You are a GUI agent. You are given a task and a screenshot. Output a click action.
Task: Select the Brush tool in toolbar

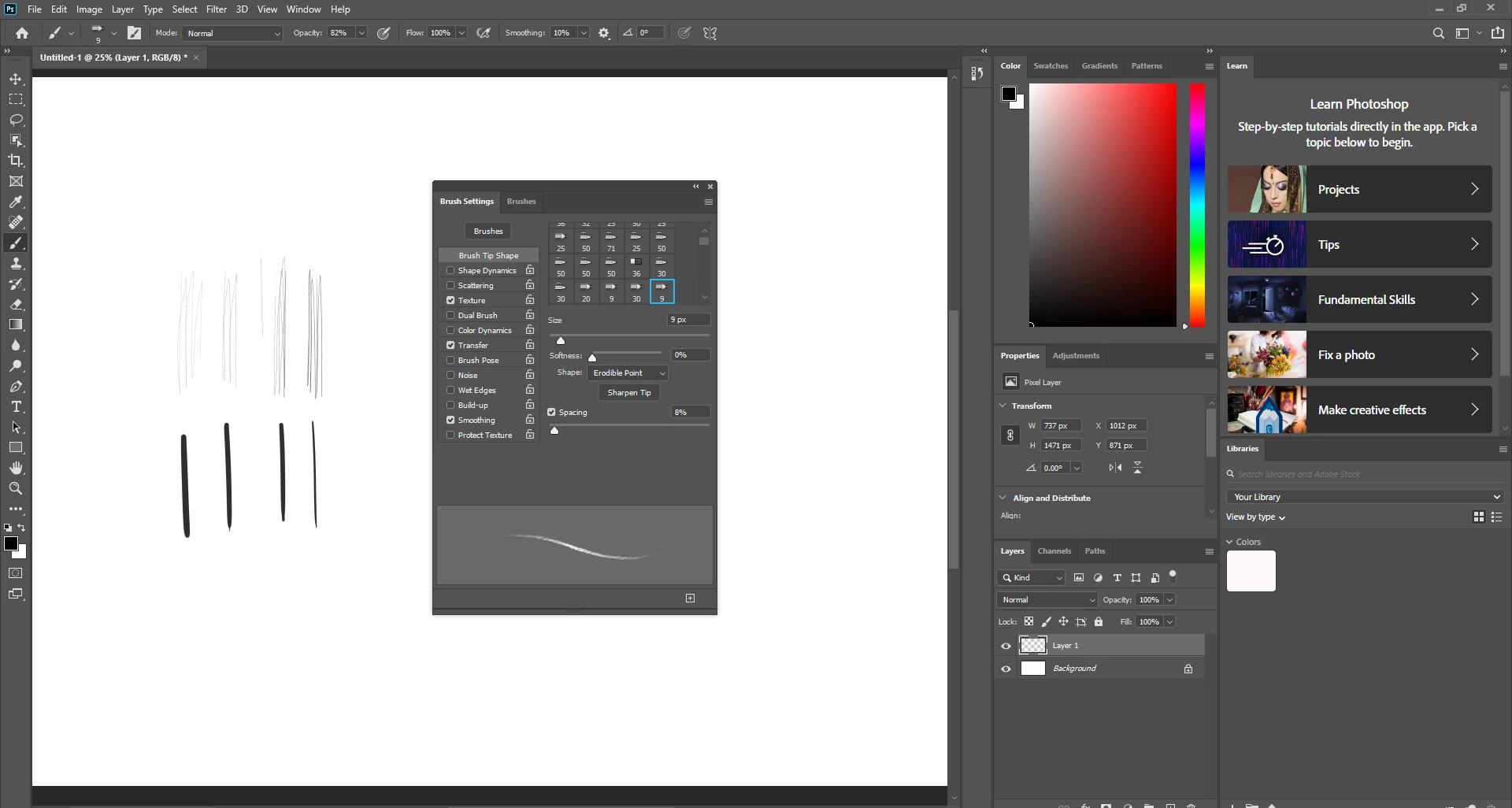[16, 243]
